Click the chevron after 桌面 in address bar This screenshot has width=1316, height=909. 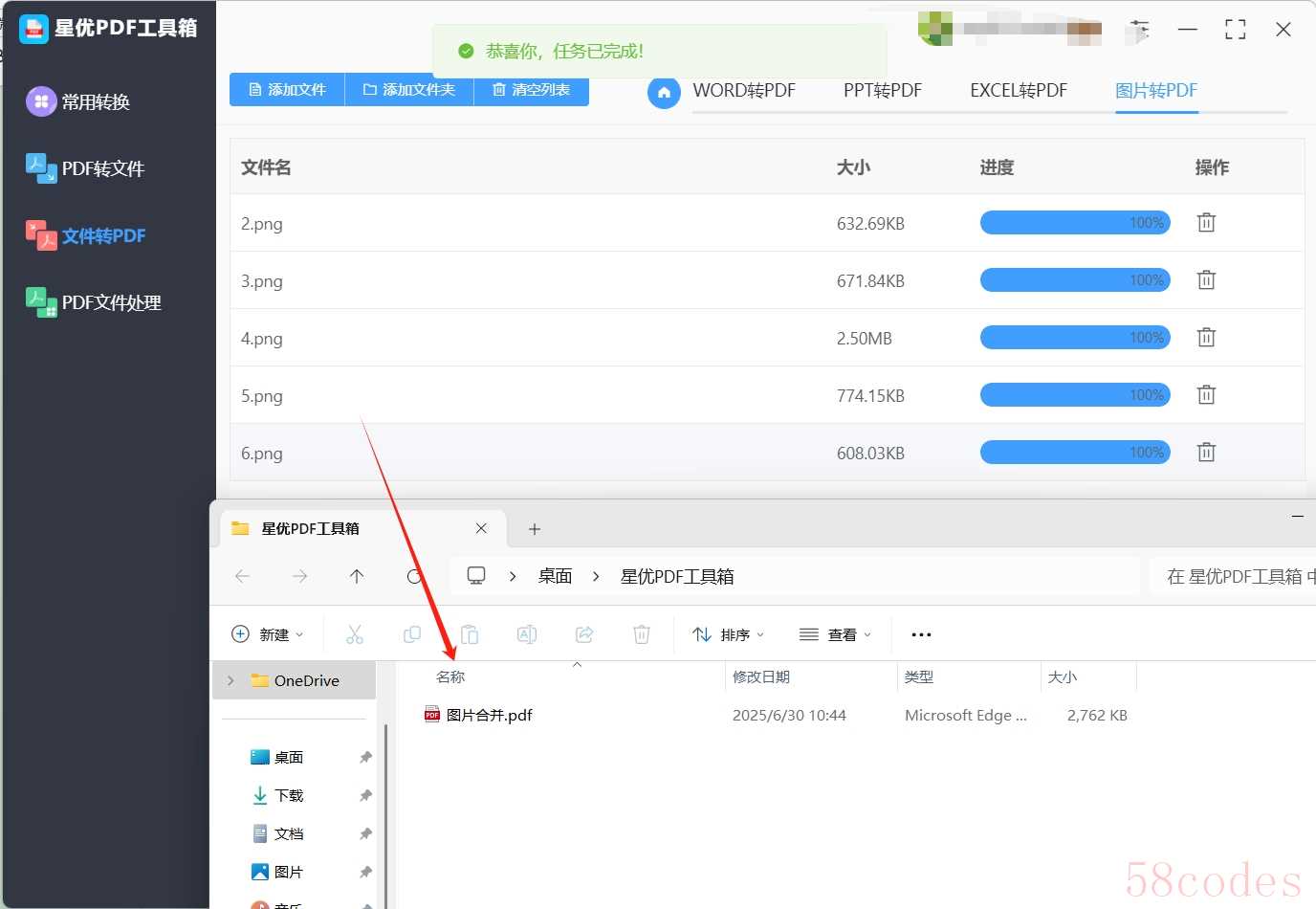(x=596, y=576)
